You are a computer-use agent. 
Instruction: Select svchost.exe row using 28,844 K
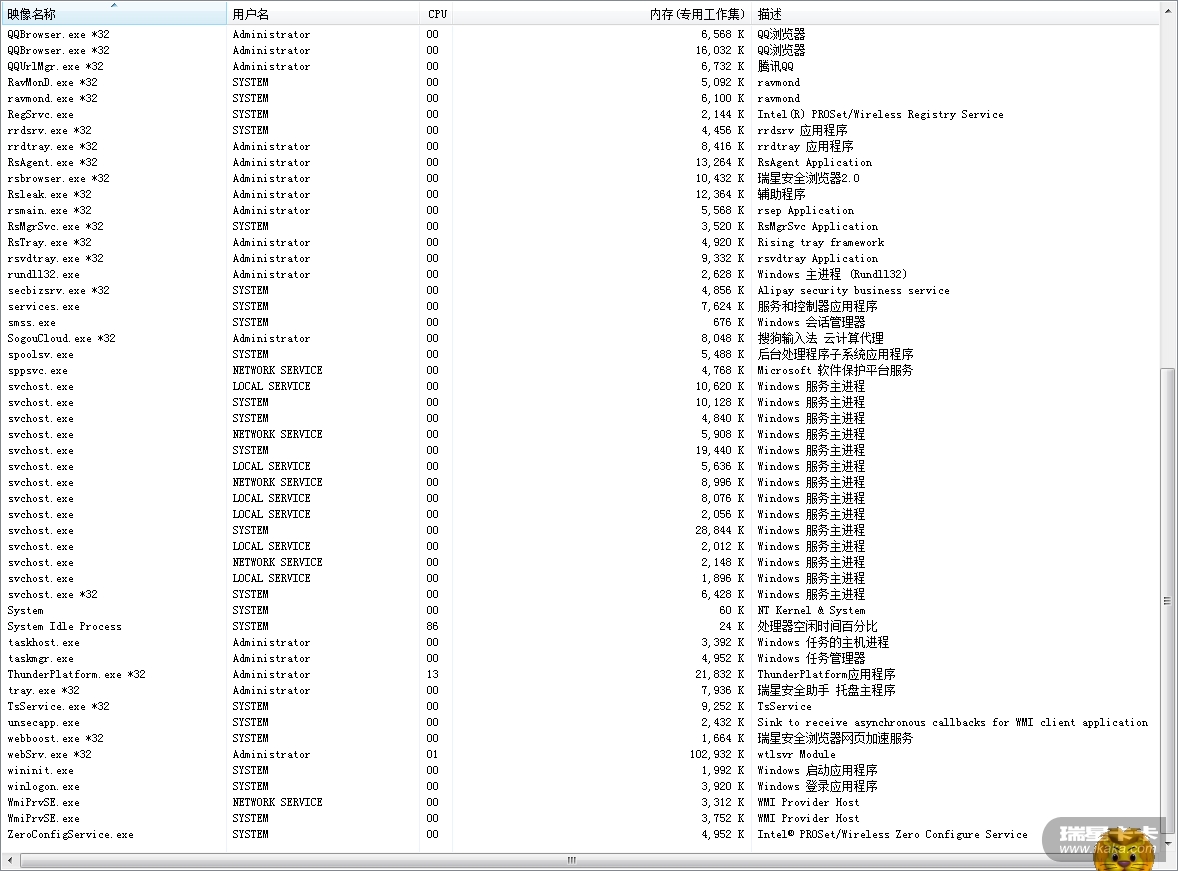click(x=579, y=531)
